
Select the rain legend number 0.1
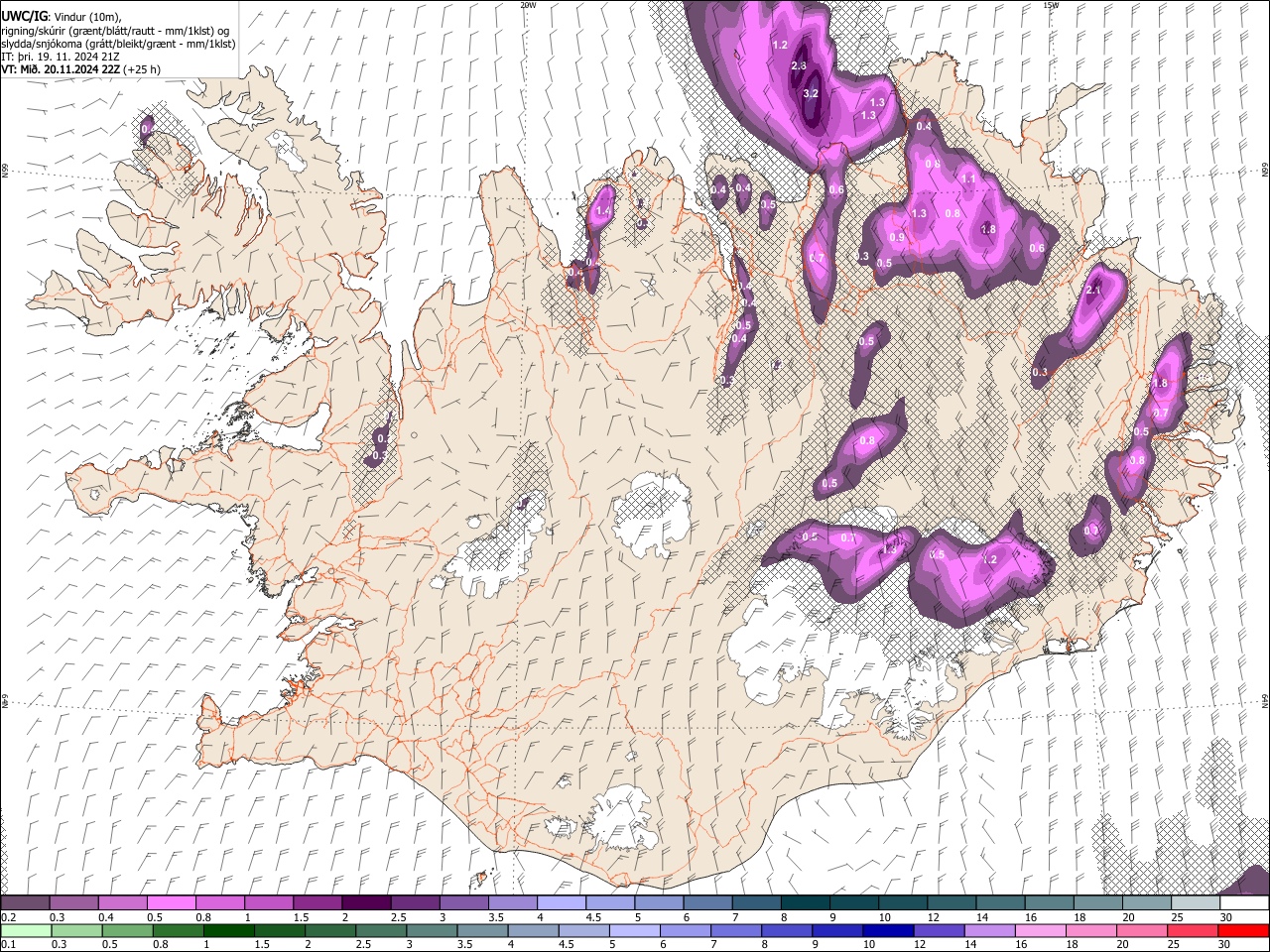point(8,945)
